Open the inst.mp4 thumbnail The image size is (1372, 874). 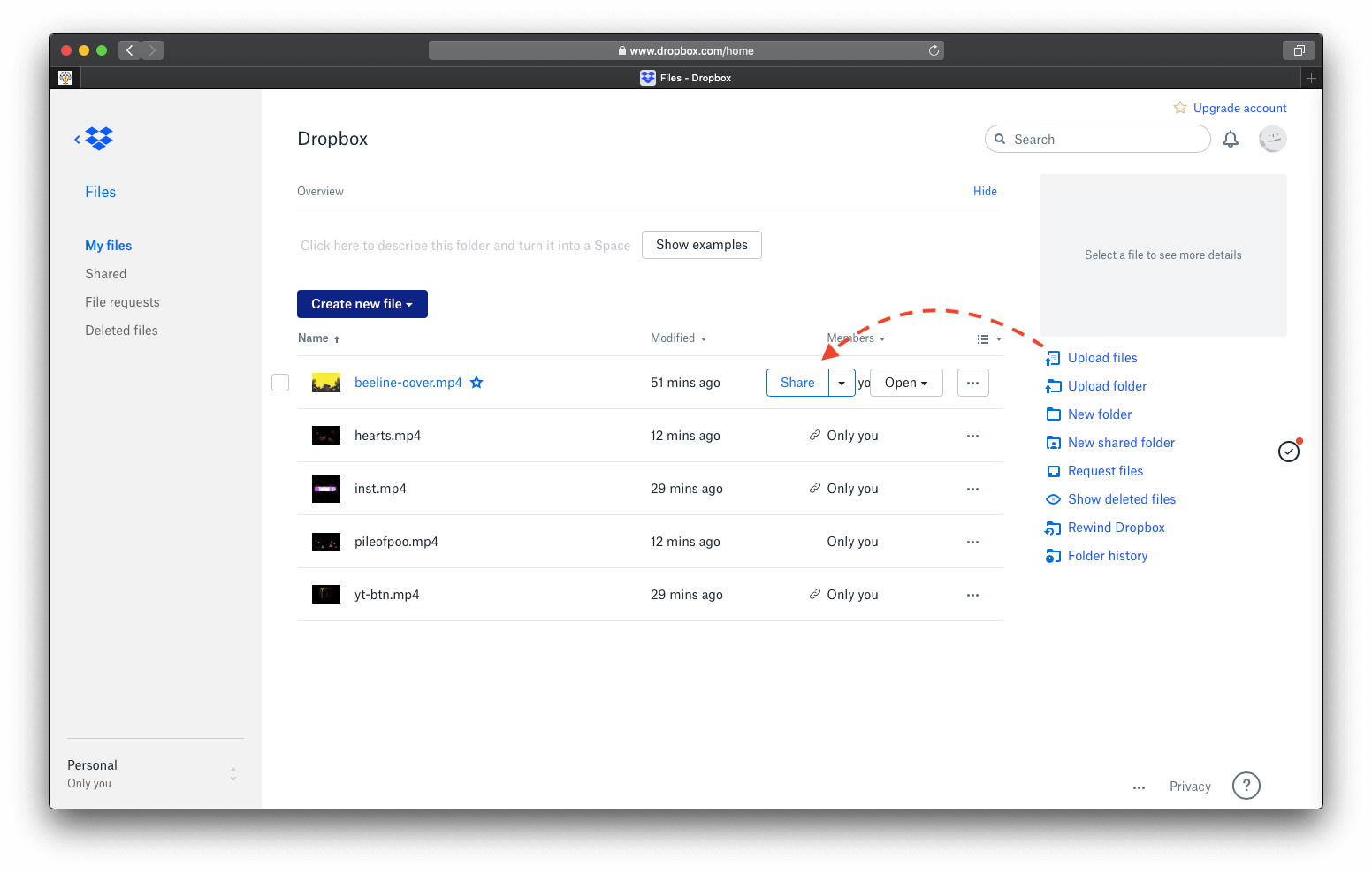point(326,489)
